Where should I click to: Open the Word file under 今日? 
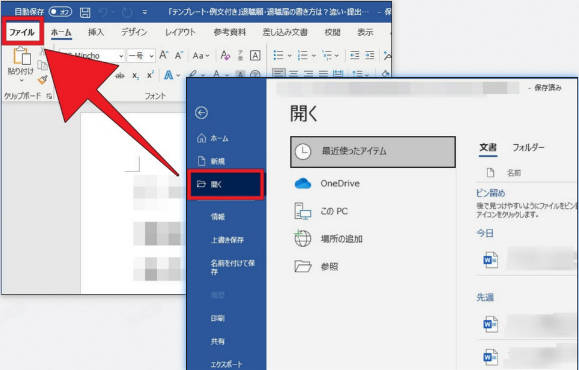tap(528, 260)
